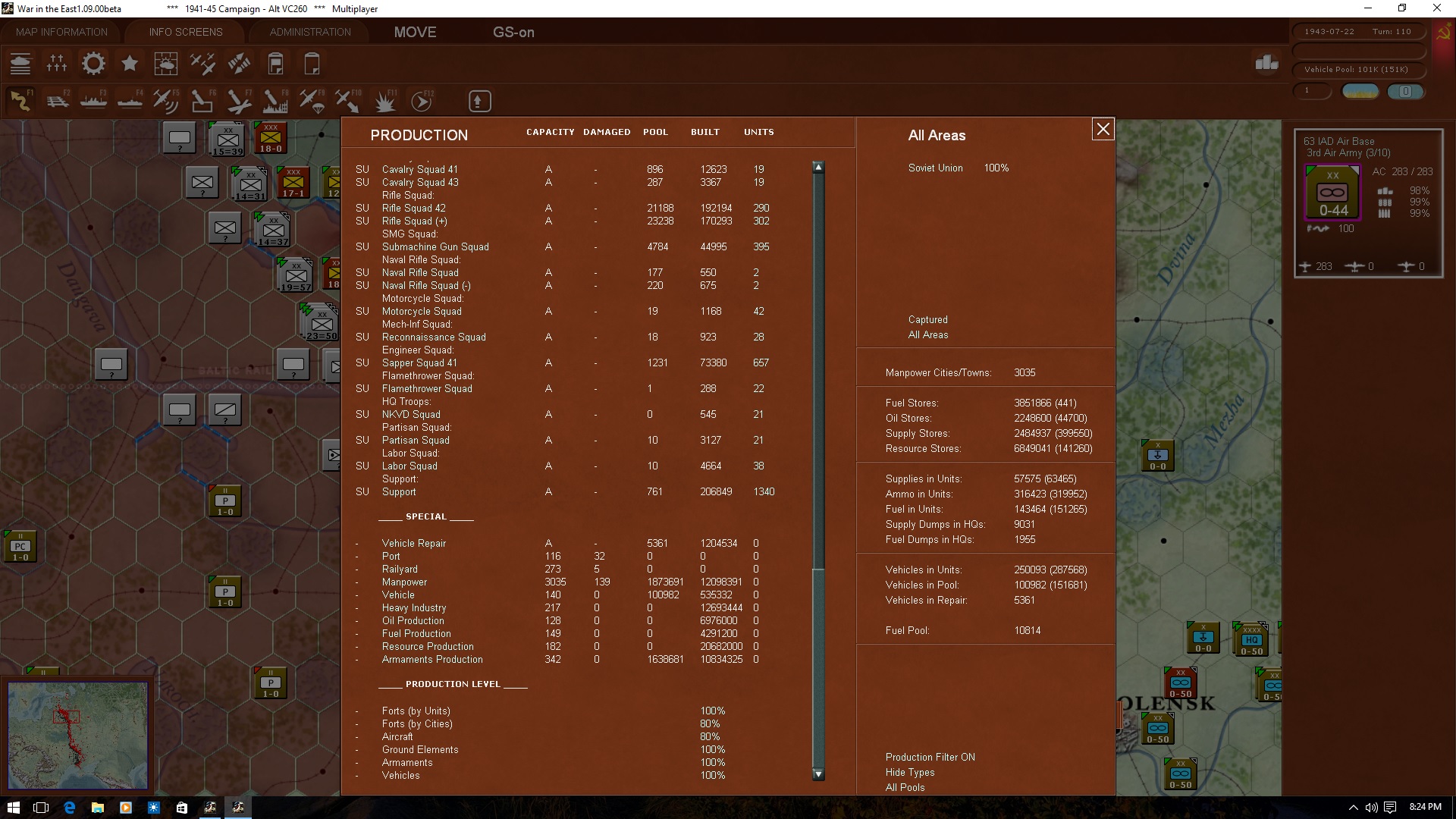The width and height of the screenshot is (1456, 819).
Task: Click Rifle Squad 42 production row
Action: pos(565,208)
